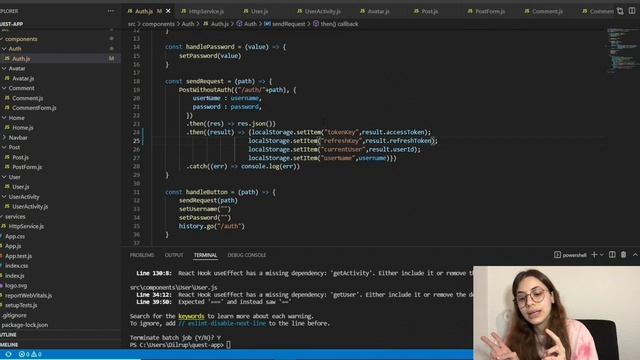This screenshot has width=640, height=360.
Task: Click components in the breadcrumb path
Action: [158, 24]
